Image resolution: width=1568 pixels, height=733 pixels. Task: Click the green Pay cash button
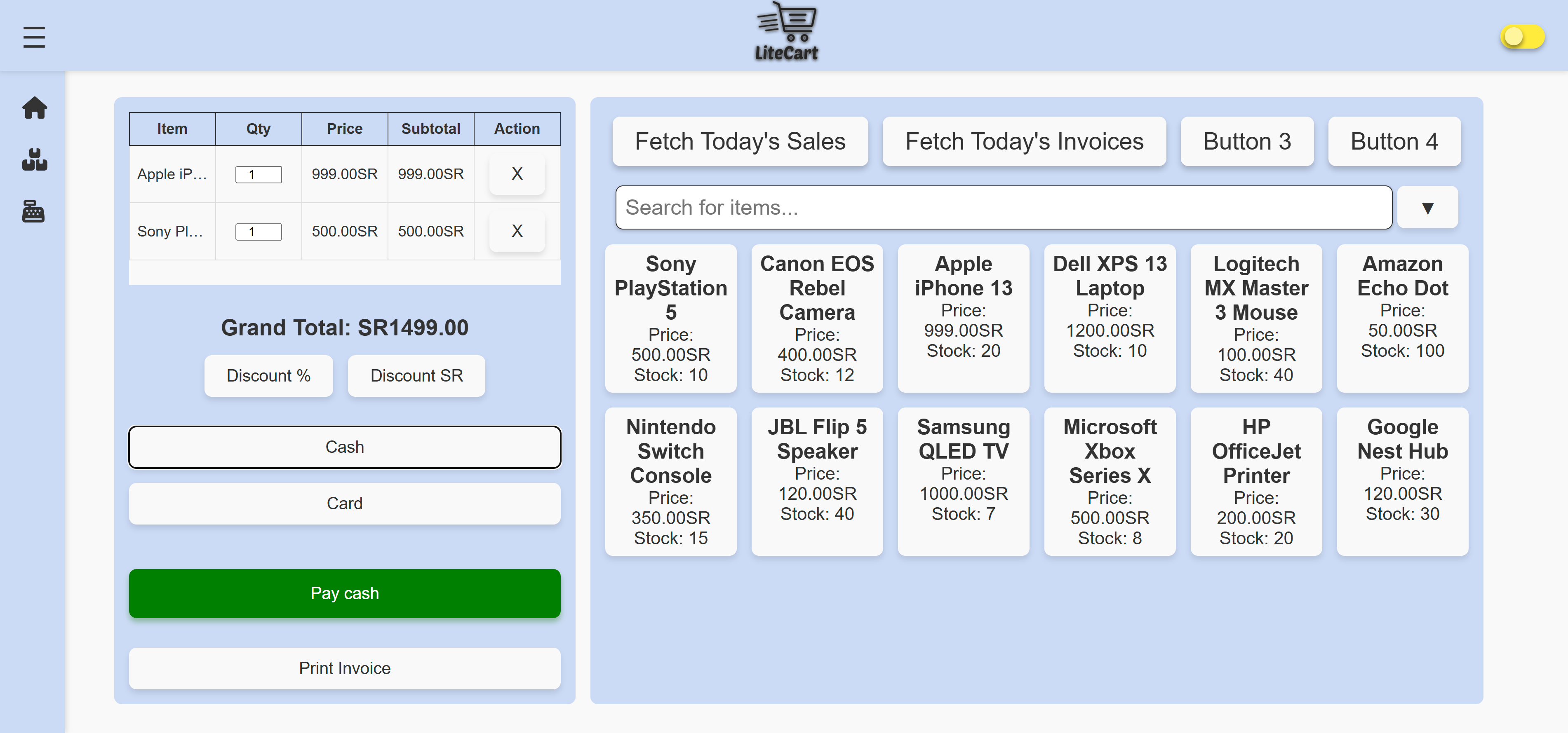click(x=345, y=593)
